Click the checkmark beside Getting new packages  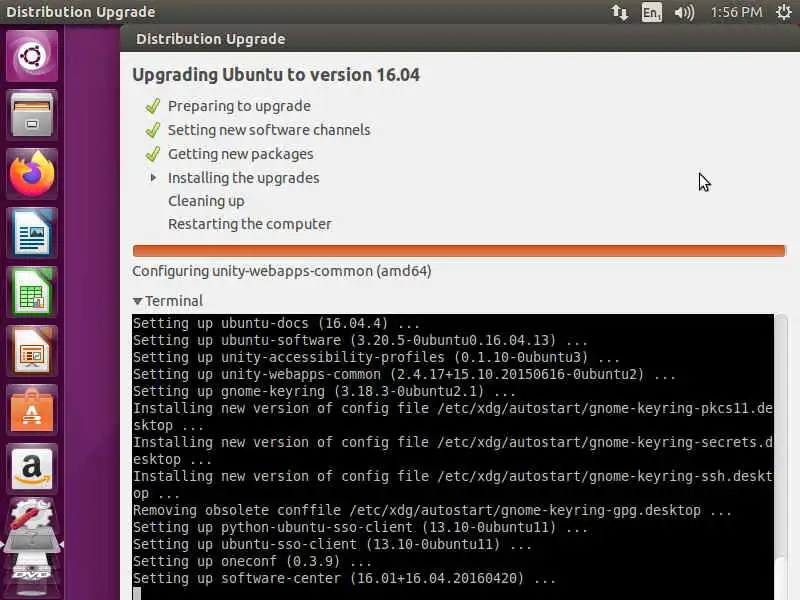pyautogui.click(x=153, y=154)
